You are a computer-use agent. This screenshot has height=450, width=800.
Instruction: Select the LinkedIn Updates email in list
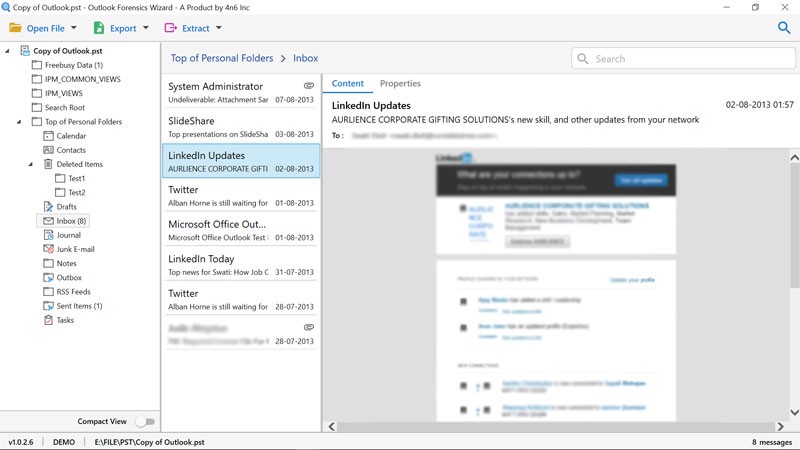[x=241, y=161]
